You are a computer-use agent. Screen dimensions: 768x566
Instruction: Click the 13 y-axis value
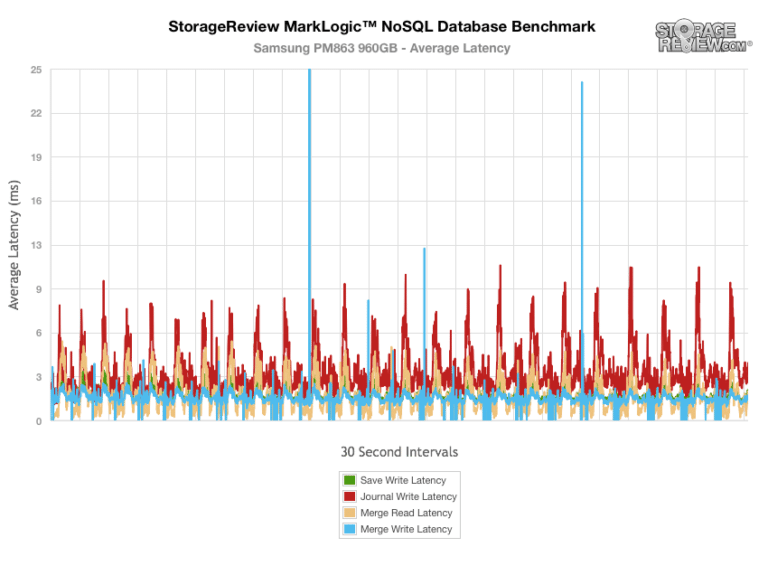(x=36, y=245)
